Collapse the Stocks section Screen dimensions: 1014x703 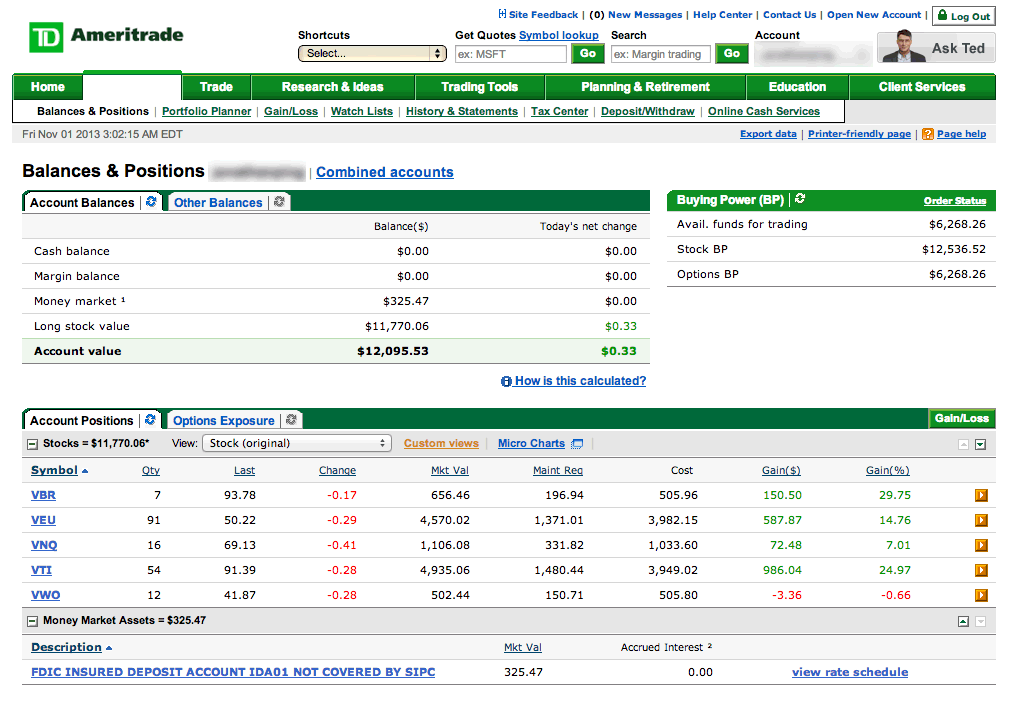[32, 444]
